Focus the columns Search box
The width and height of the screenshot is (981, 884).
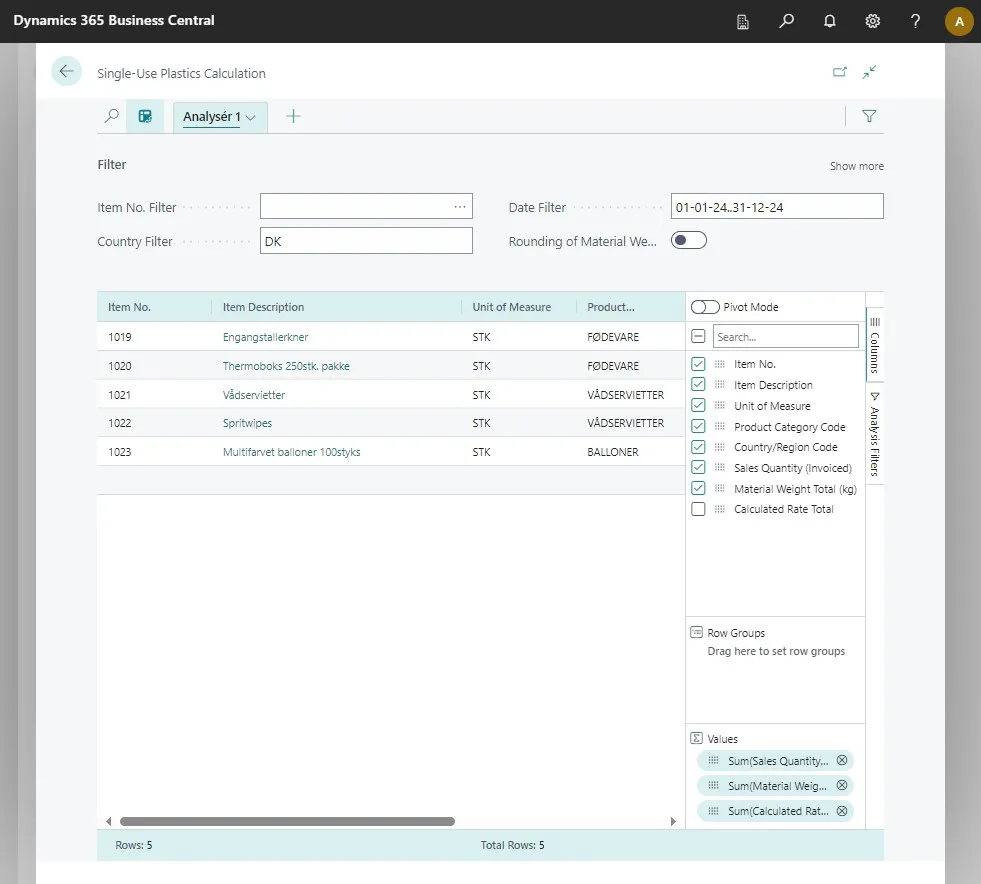click(x=786, y=337)
